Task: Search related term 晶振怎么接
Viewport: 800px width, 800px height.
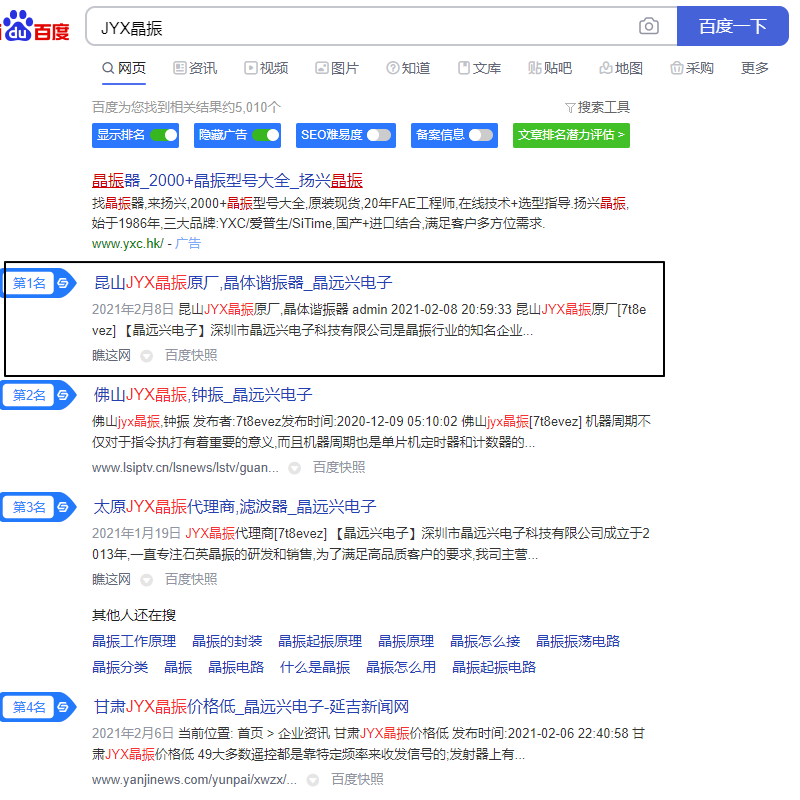Action: (x=485, y=641)
